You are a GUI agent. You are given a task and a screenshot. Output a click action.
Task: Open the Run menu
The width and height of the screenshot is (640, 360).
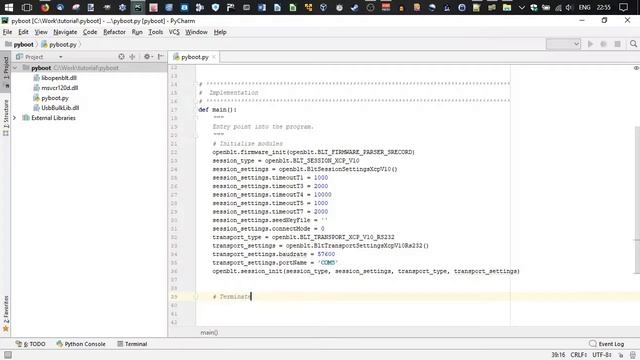point(137,32)
